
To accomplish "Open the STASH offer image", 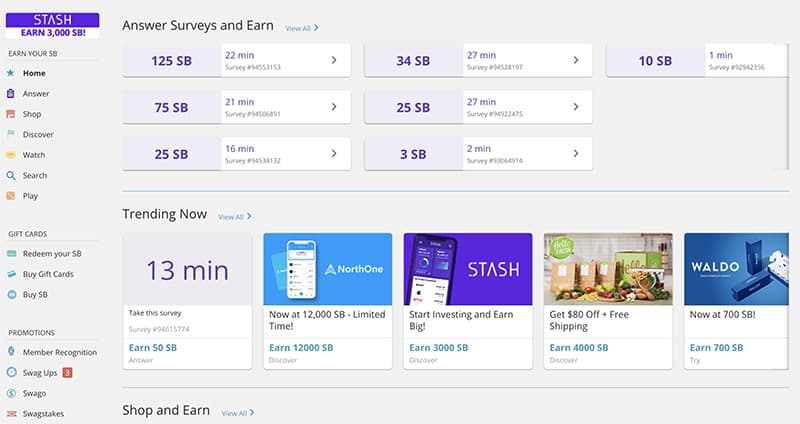I will [x=468, y=269].
